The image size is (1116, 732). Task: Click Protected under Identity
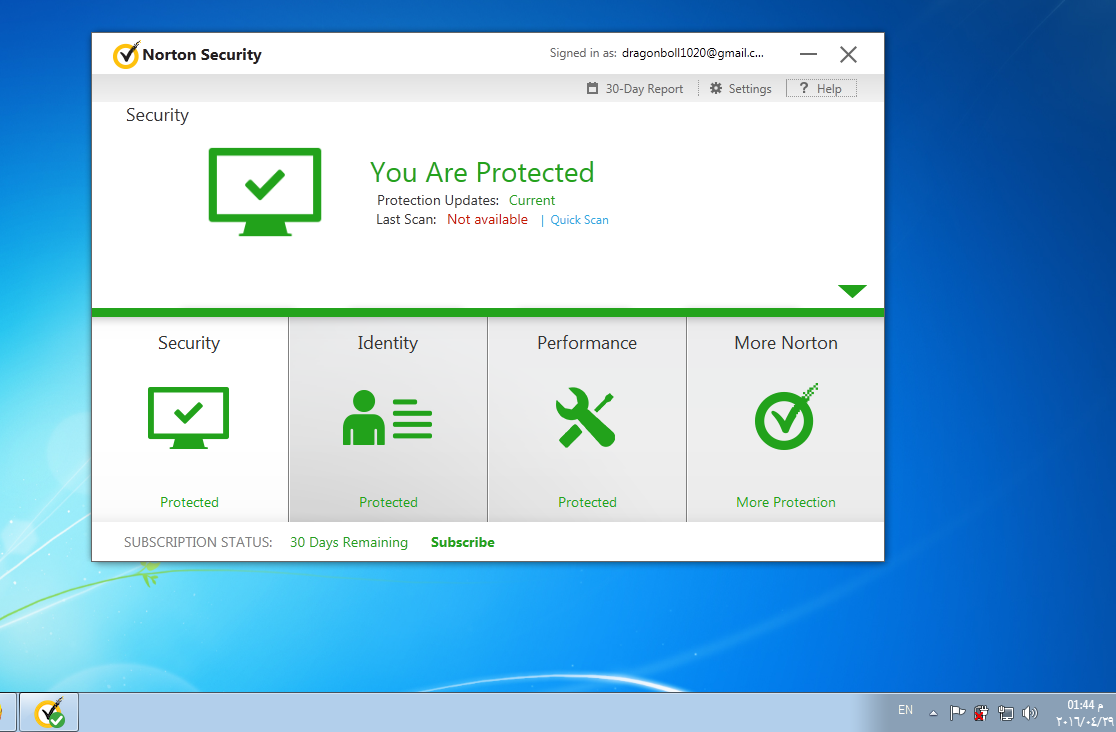pos(388,503)
